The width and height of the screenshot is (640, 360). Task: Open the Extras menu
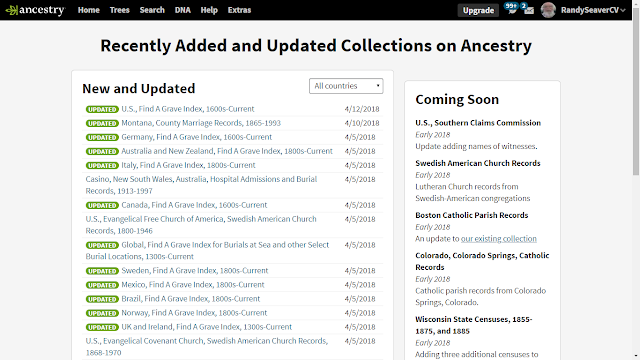pos(239,10)
